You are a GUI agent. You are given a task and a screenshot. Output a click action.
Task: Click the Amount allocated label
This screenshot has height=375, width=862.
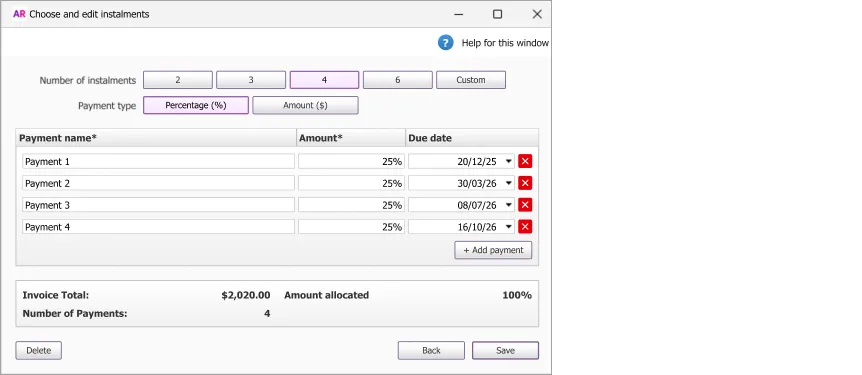pos(327,295)
